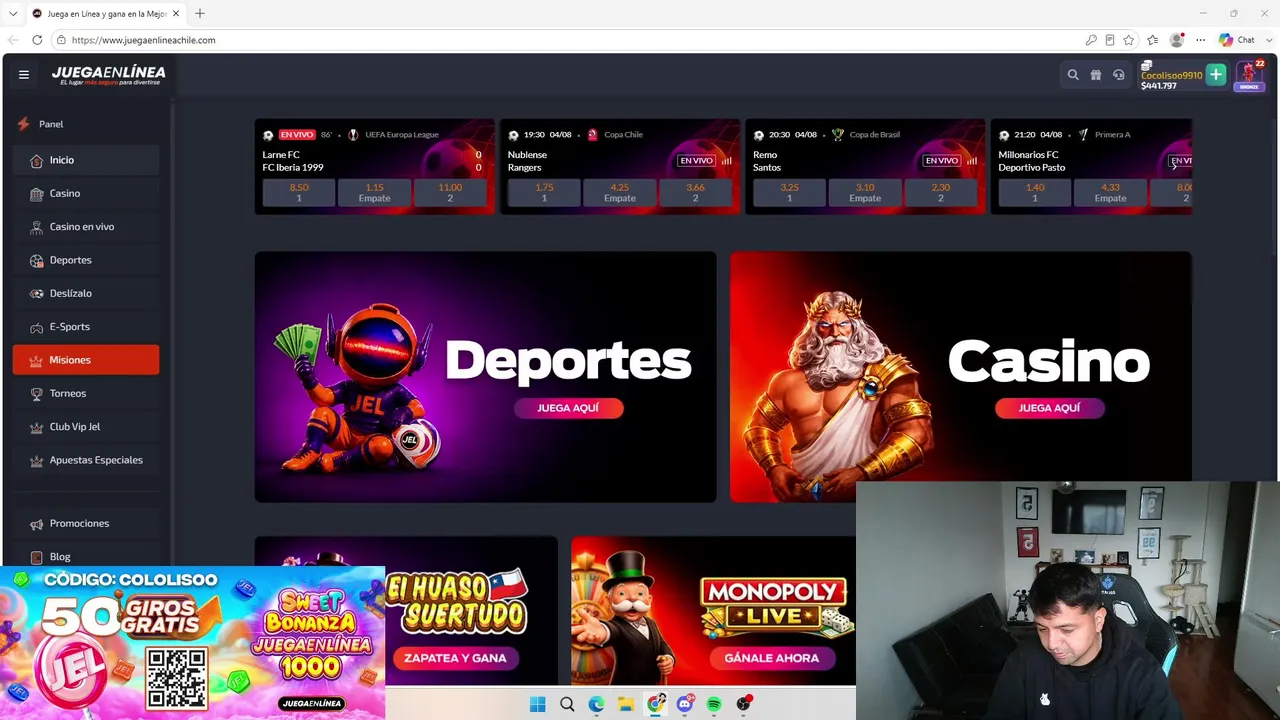
Task: Select the Panel item in sidebar
Action: click(51, 124)
